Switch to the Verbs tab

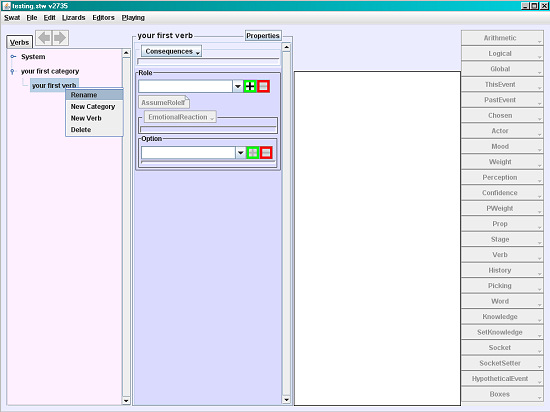coord(19,42)
